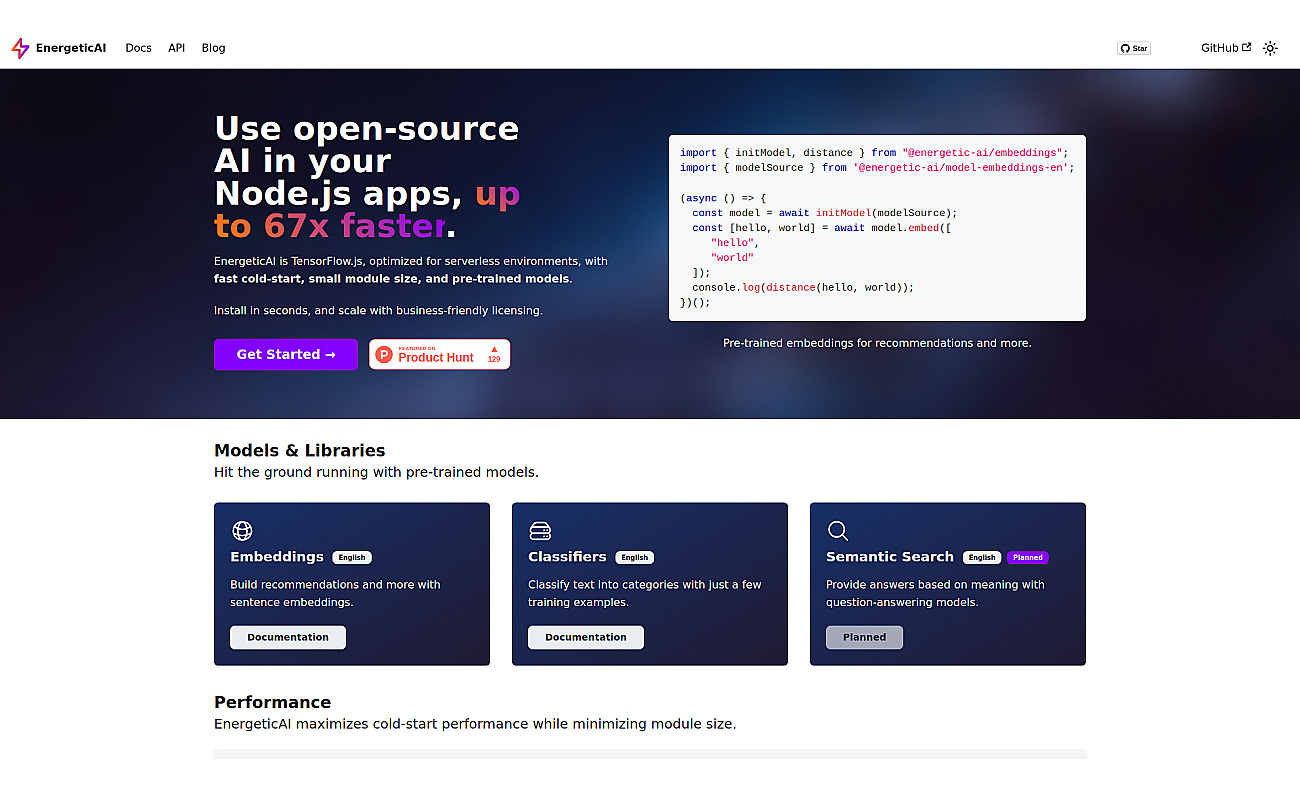Open the Product Hunt featured badge

point(440,354)
